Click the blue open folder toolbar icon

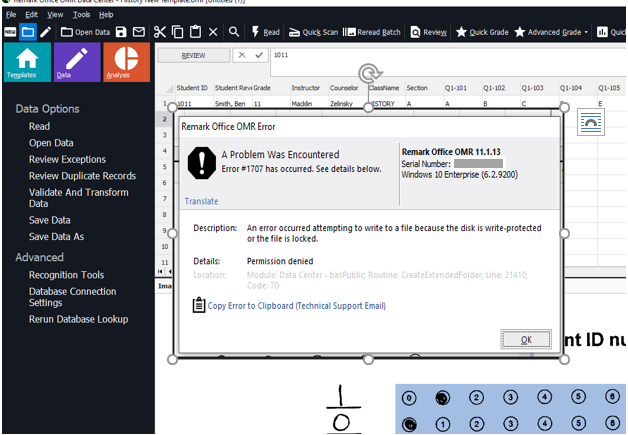click(28, 32)
